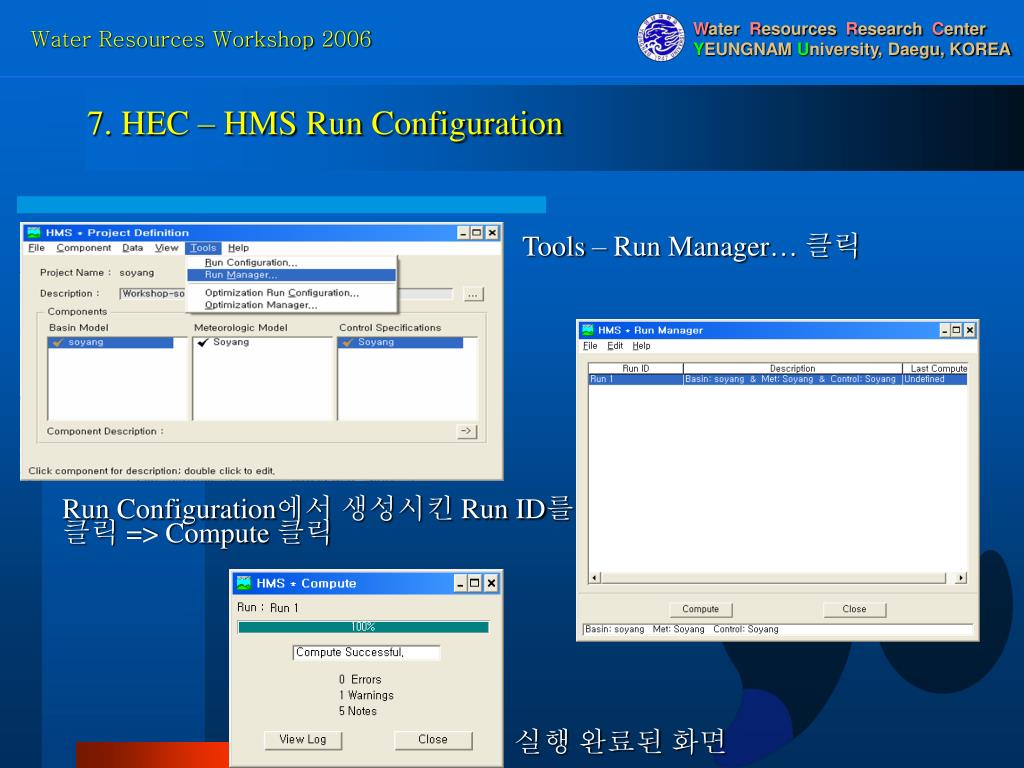The height and width of the screenshot is (768, 1024).
Task: Click the Description column header in Run Manager
Action: pos(792,368)
